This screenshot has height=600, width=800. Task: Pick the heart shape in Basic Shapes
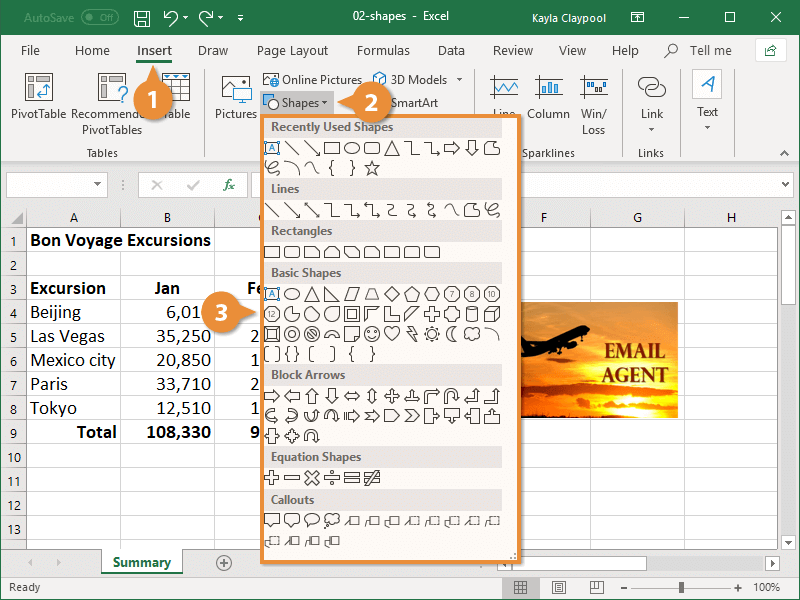click(x=392, y=334)
